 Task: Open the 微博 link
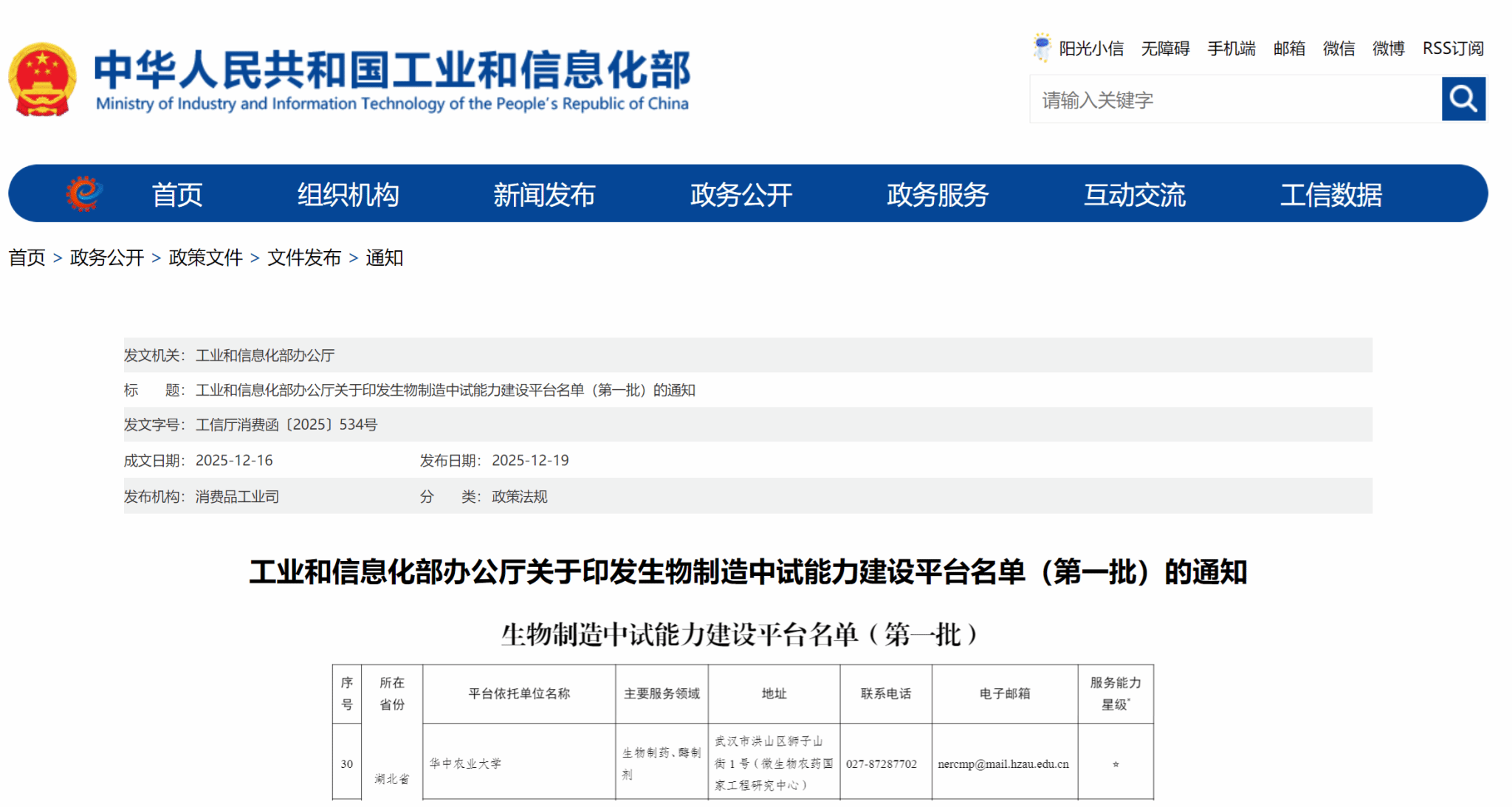1388,48
